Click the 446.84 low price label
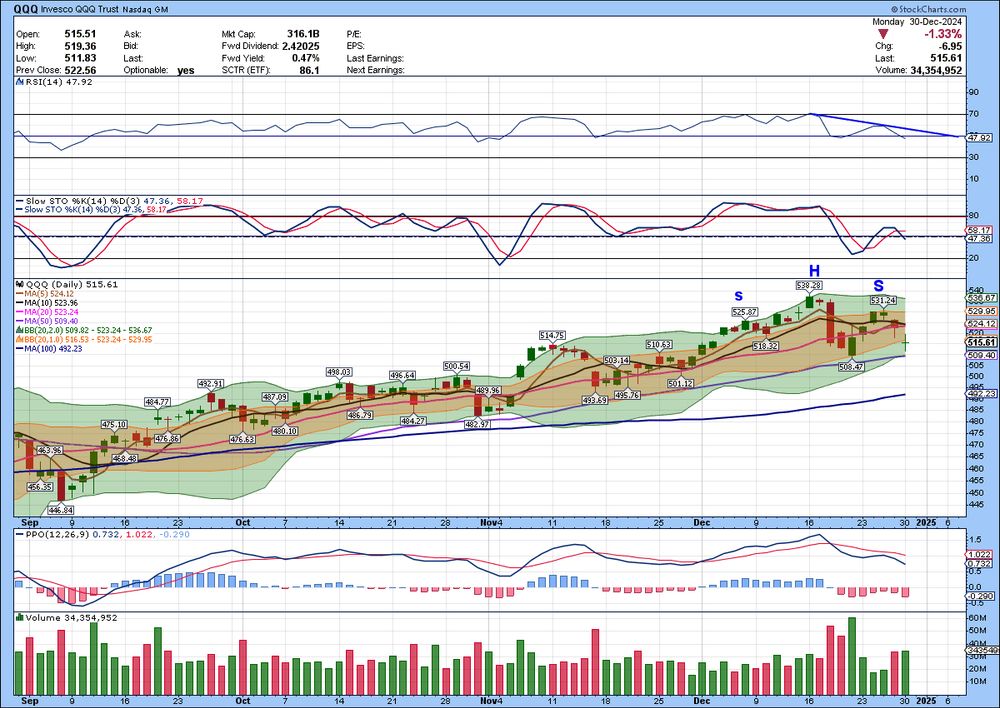Image resolution: width=1000 pixels, height=708 pixels. [61, 510]
